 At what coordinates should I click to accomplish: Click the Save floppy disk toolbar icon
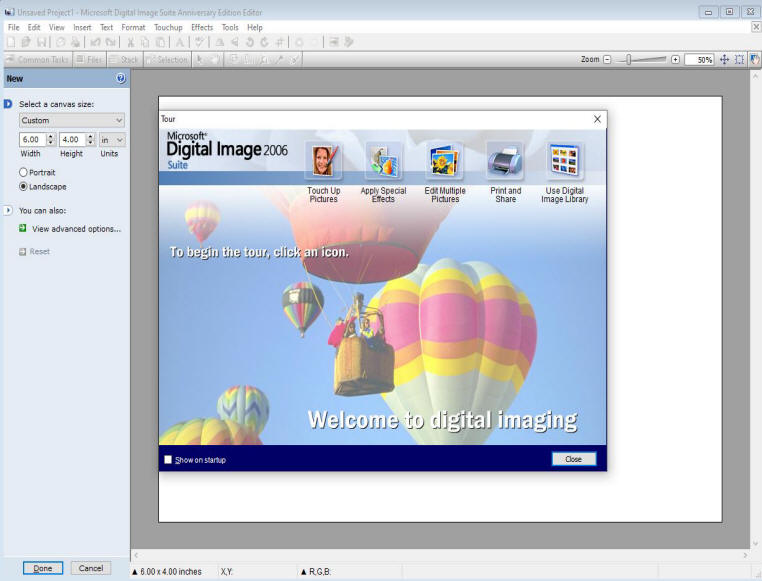tap(42, 42)
